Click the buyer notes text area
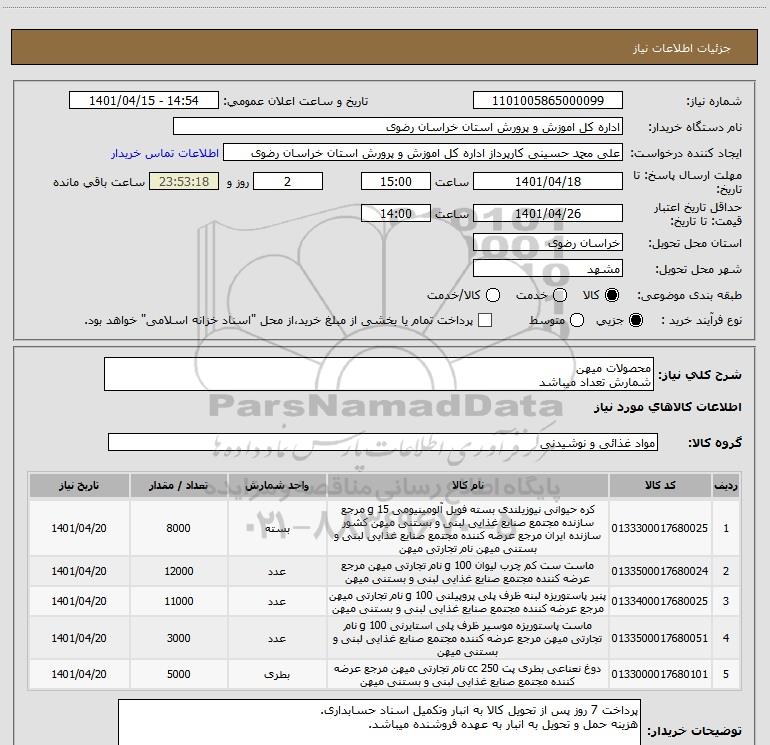770x745 pixels. (379, 722)
